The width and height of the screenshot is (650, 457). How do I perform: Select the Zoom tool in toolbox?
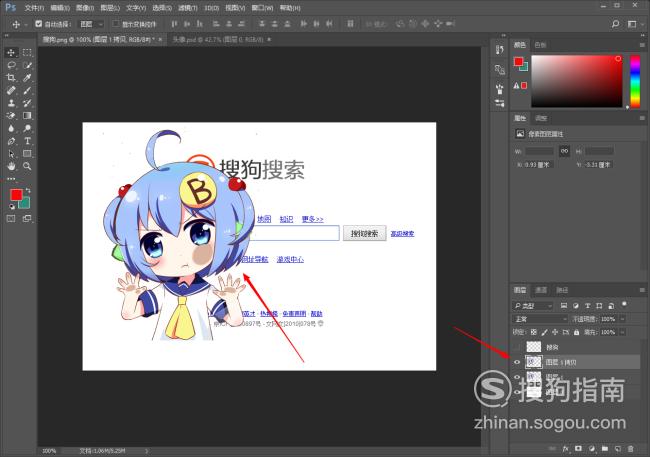coord(27,166)
